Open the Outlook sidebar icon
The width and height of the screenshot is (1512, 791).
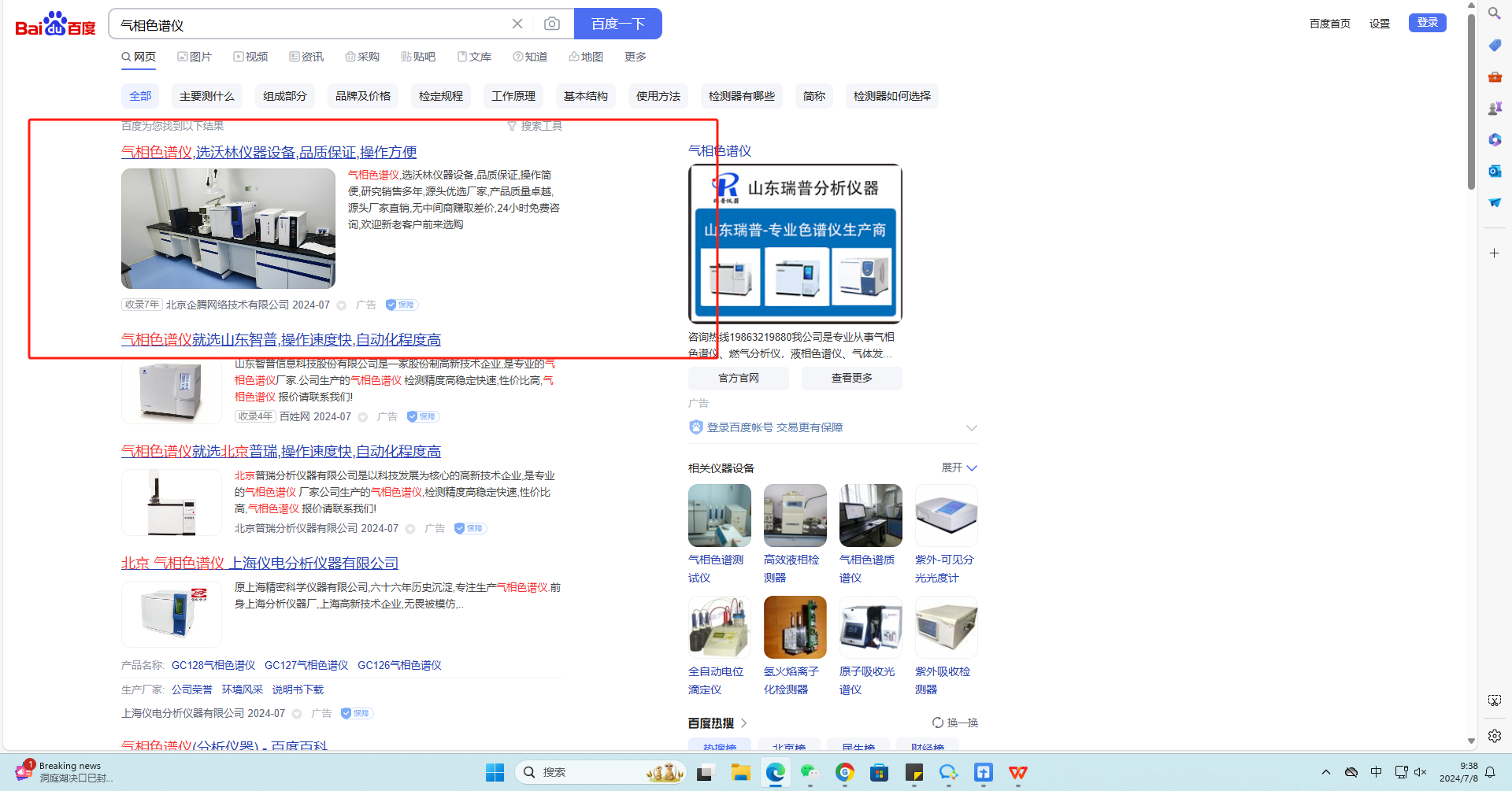[1495, 171]
